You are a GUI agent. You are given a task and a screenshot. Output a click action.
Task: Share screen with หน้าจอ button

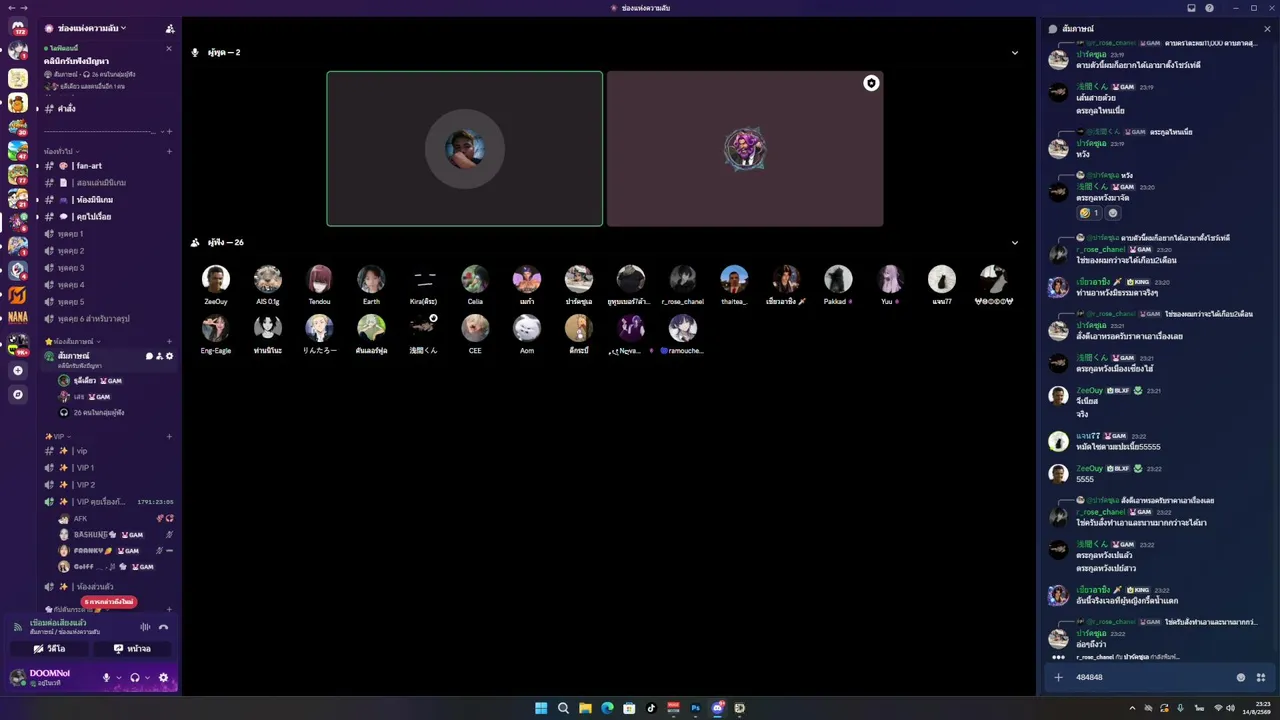click(x=132, y=649)
